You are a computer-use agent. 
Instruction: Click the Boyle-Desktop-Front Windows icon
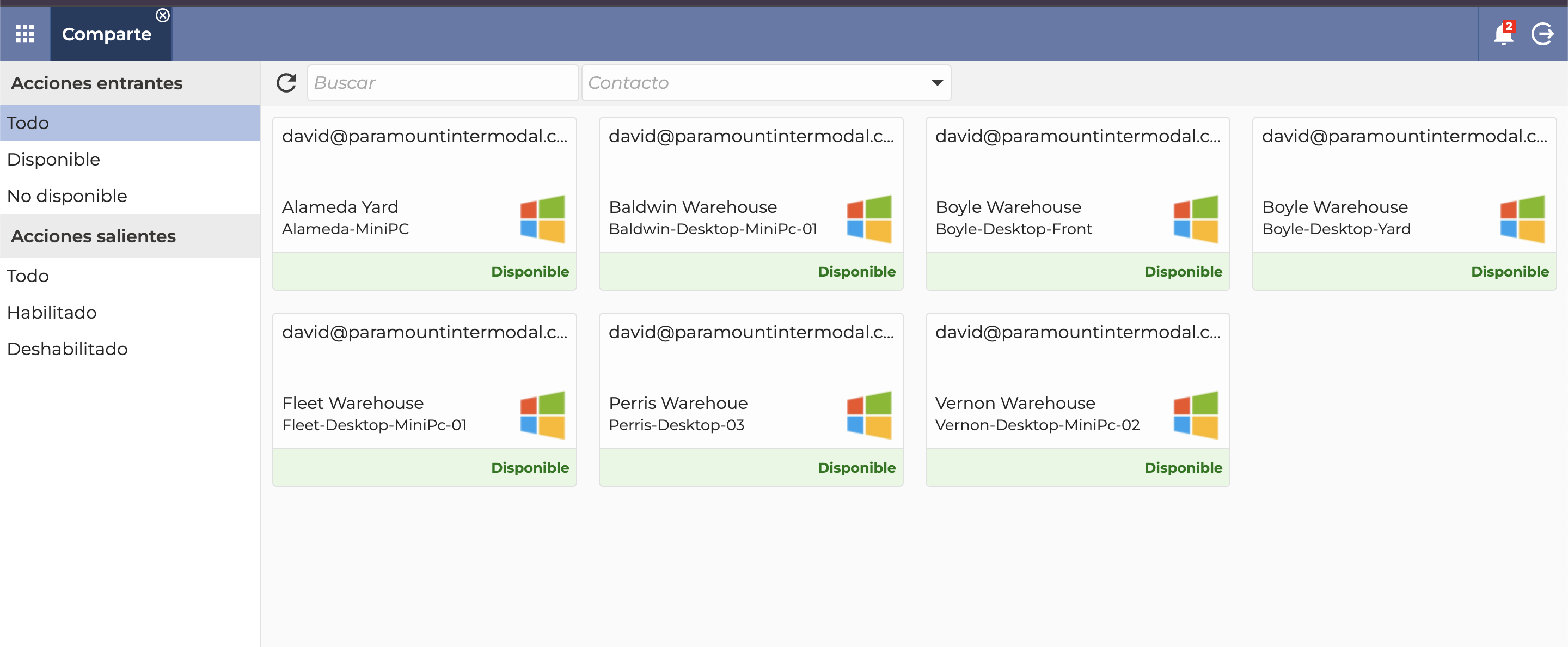coord(1196,219)
